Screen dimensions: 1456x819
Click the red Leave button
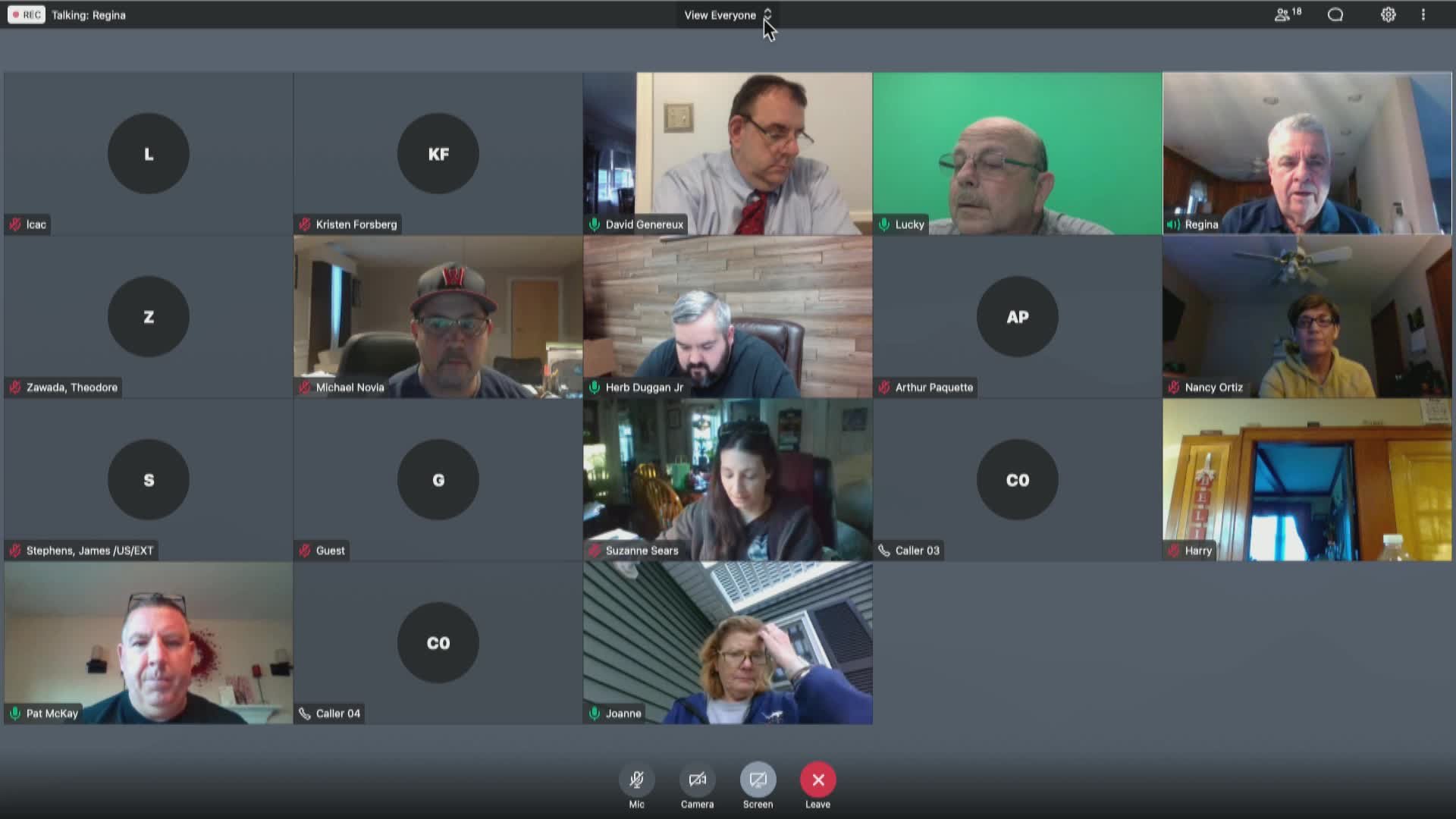point(817,780)
